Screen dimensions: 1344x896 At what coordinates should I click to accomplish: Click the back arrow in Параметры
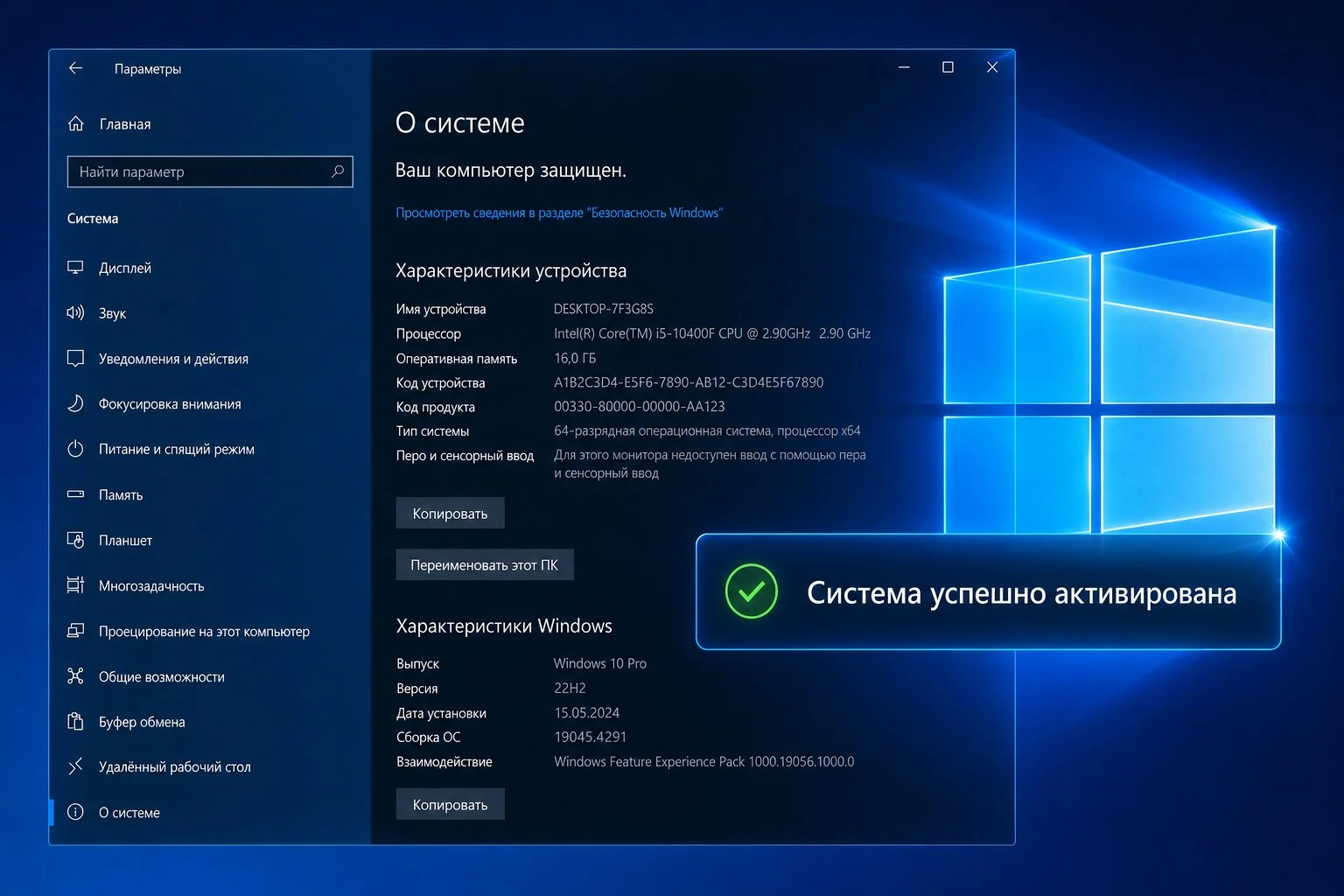[x=75, y=68]
